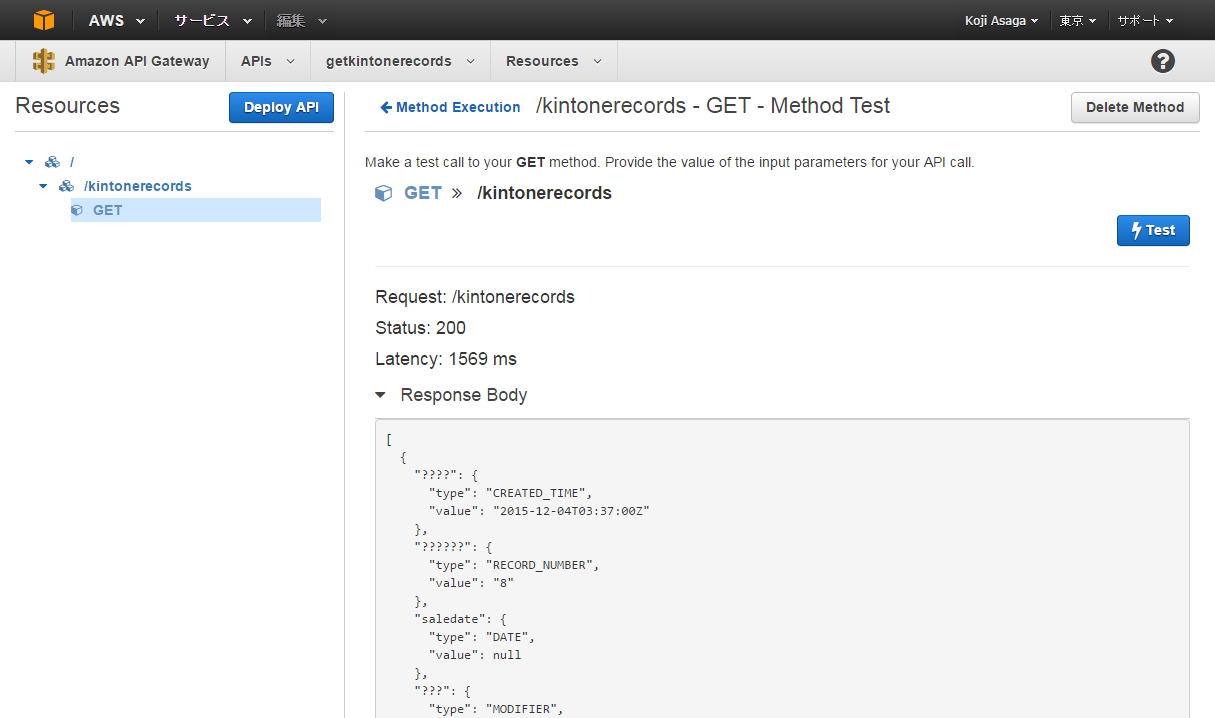1215x718 pixels.
Task: Click the Delete Method button
Action: coord(1135,107)
